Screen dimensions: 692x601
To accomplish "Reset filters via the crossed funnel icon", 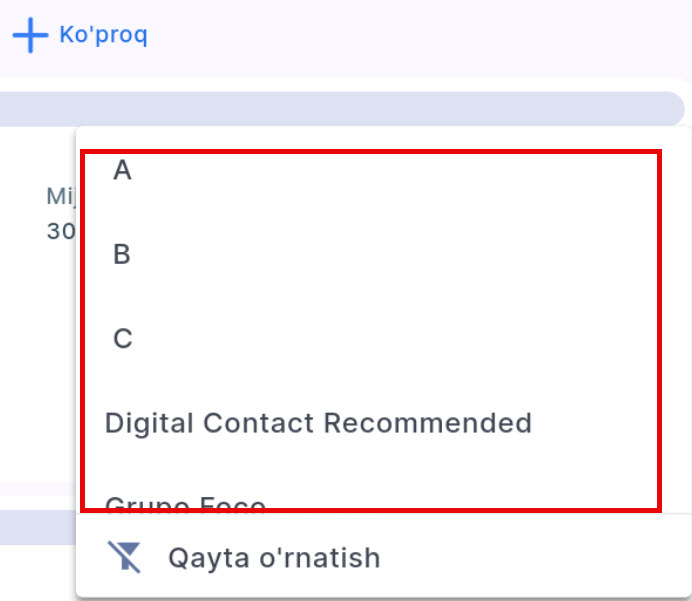I will pos(124,557).
